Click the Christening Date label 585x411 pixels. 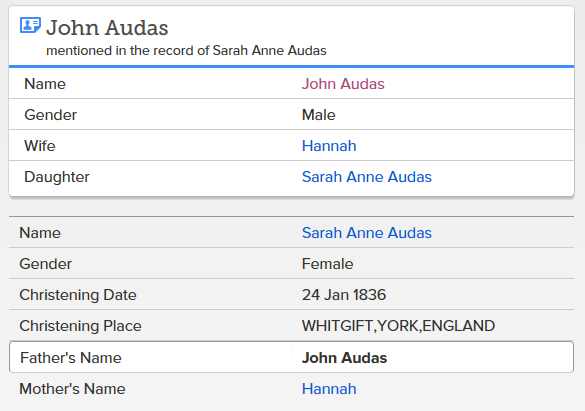78,295
